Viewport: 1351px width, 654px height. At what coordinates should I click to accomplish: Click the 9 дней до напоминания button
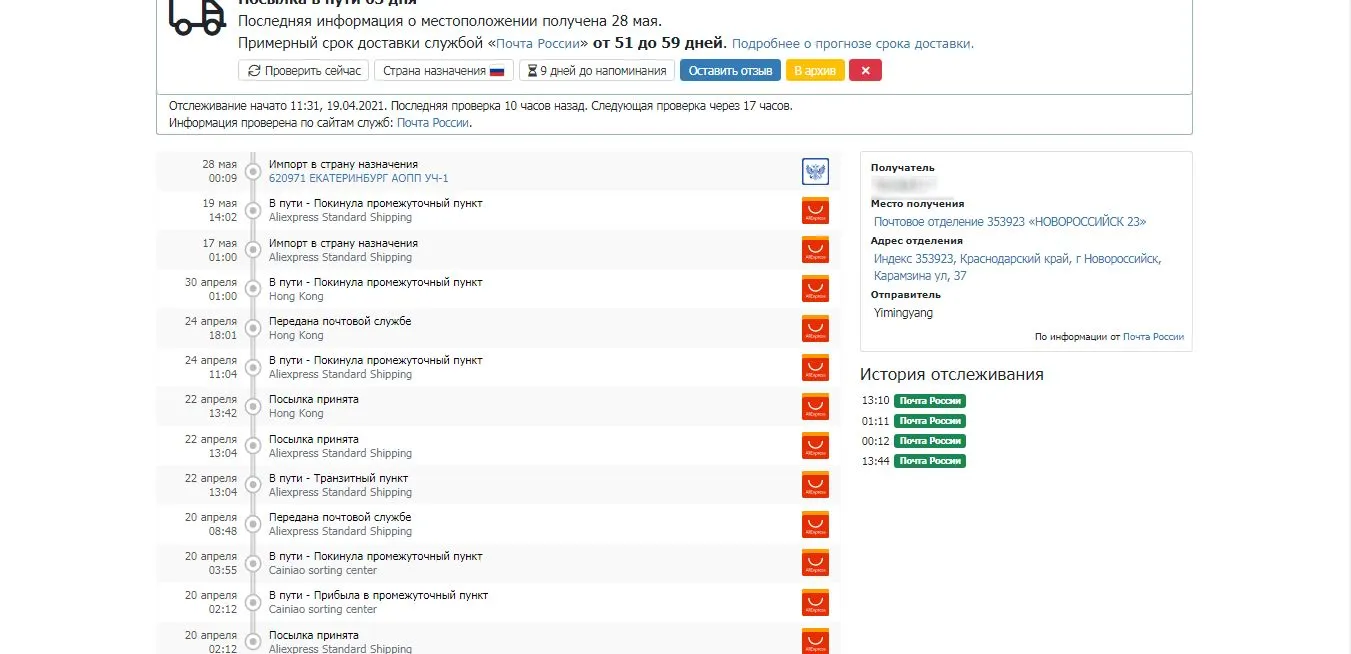(x=597, y=70)
